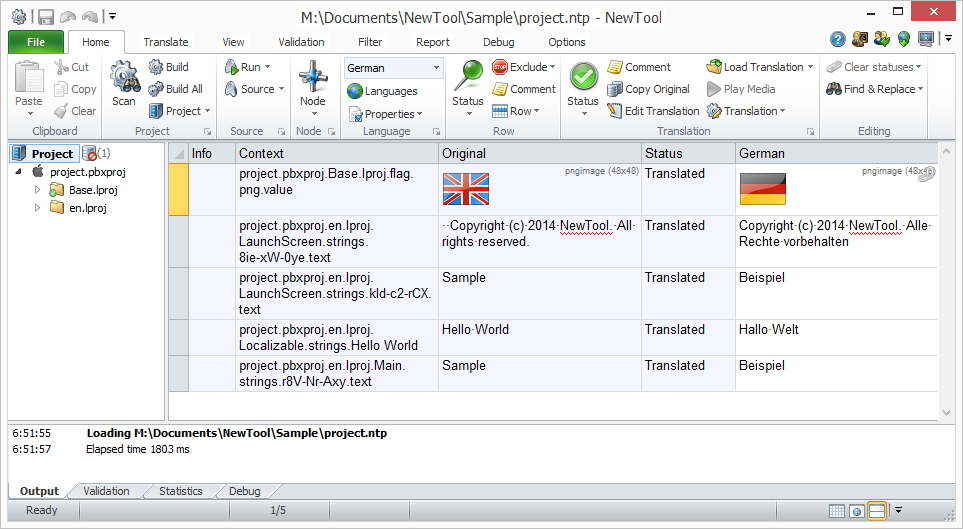This screenshot has width=963, height=529.
Task: Select the yellow row header of flag row
Action: click(179, 189)
